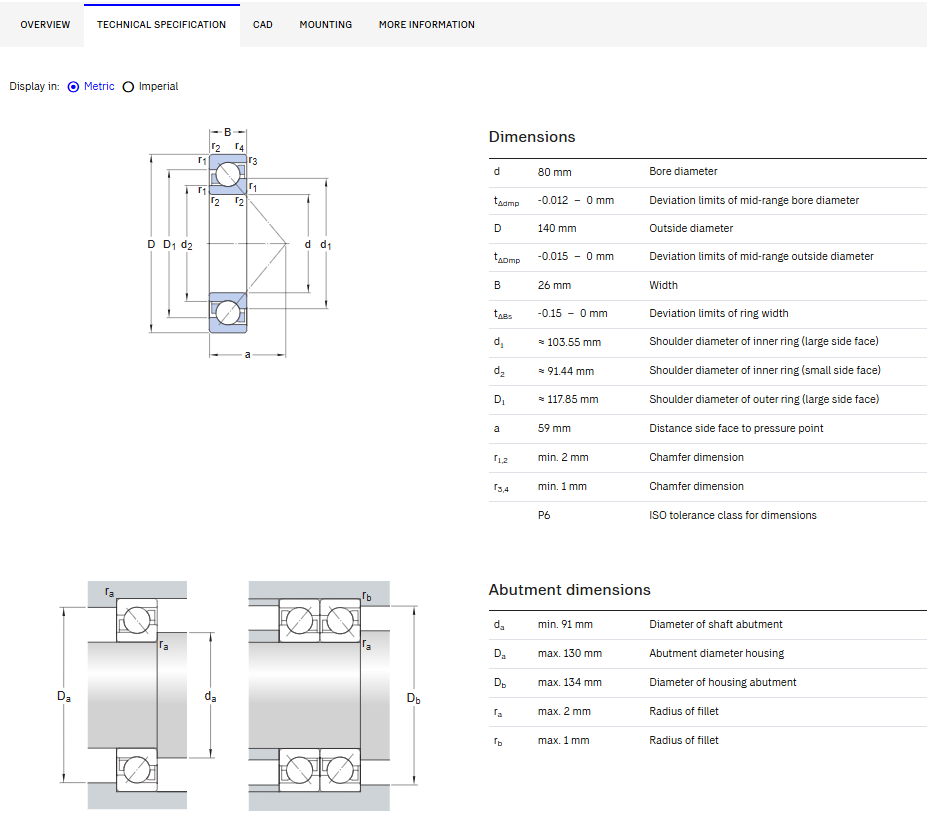Image resolution: width=927 pixels, height=815 pixels.
Task: Click the outside diameter value 140 mm
Action: tap(557, 228)
